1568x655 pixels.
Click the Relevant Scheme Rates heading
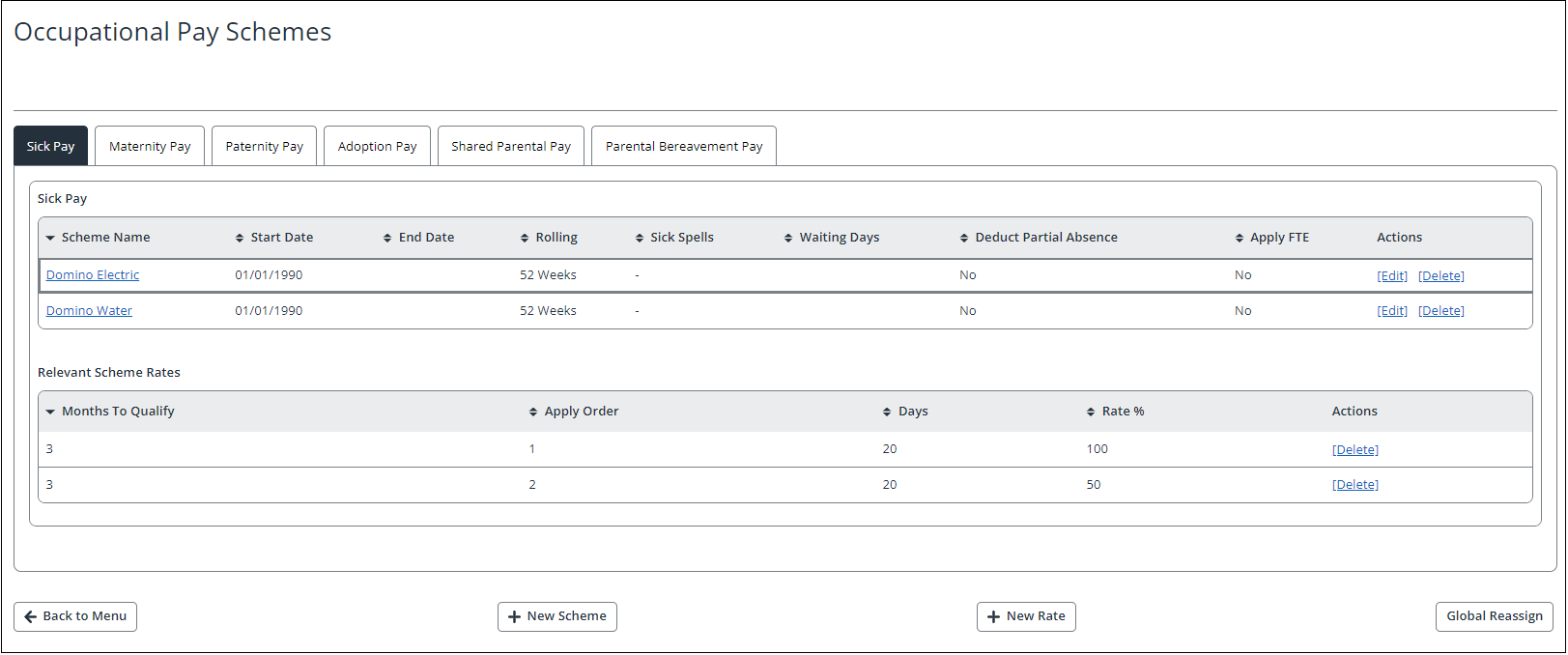click(109, 373)
